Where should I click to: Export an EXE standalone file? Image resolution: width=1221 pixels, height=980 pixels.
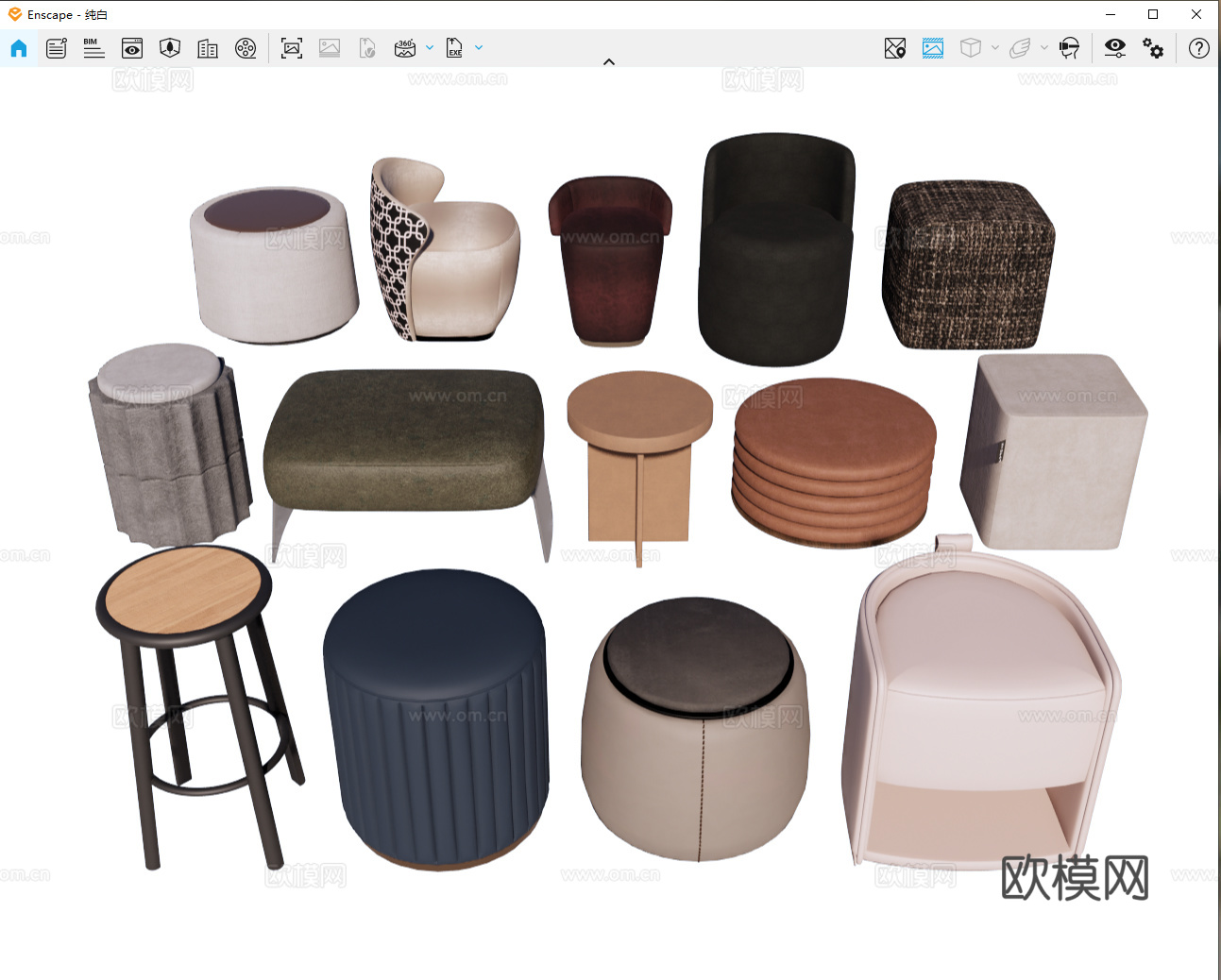tap(454, 48)
